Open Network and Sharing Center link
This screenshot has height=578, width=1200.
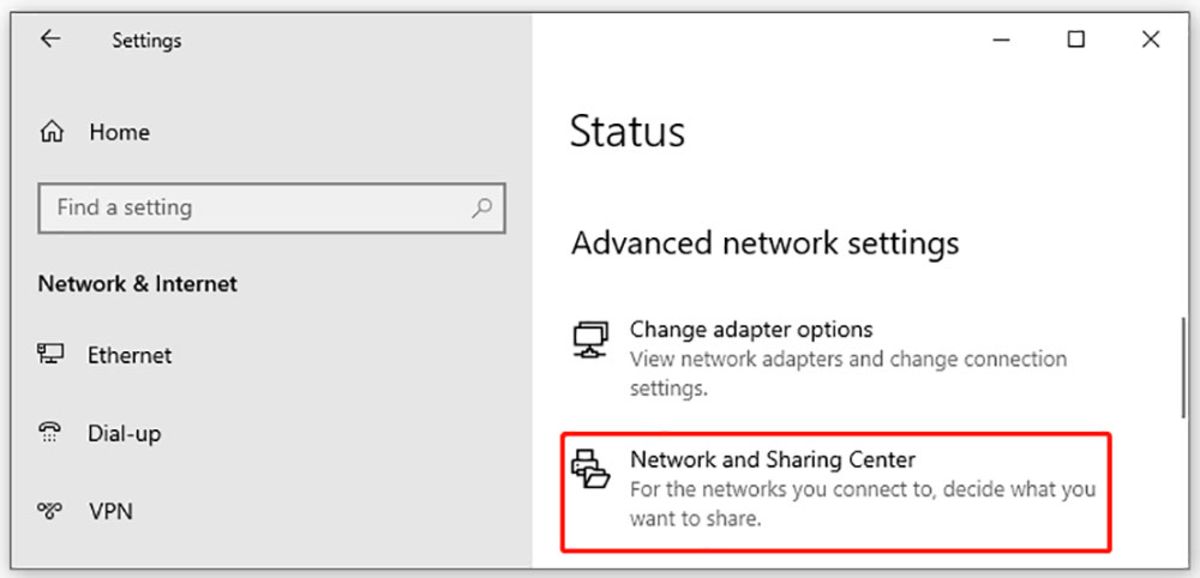[x=772, y=459]
